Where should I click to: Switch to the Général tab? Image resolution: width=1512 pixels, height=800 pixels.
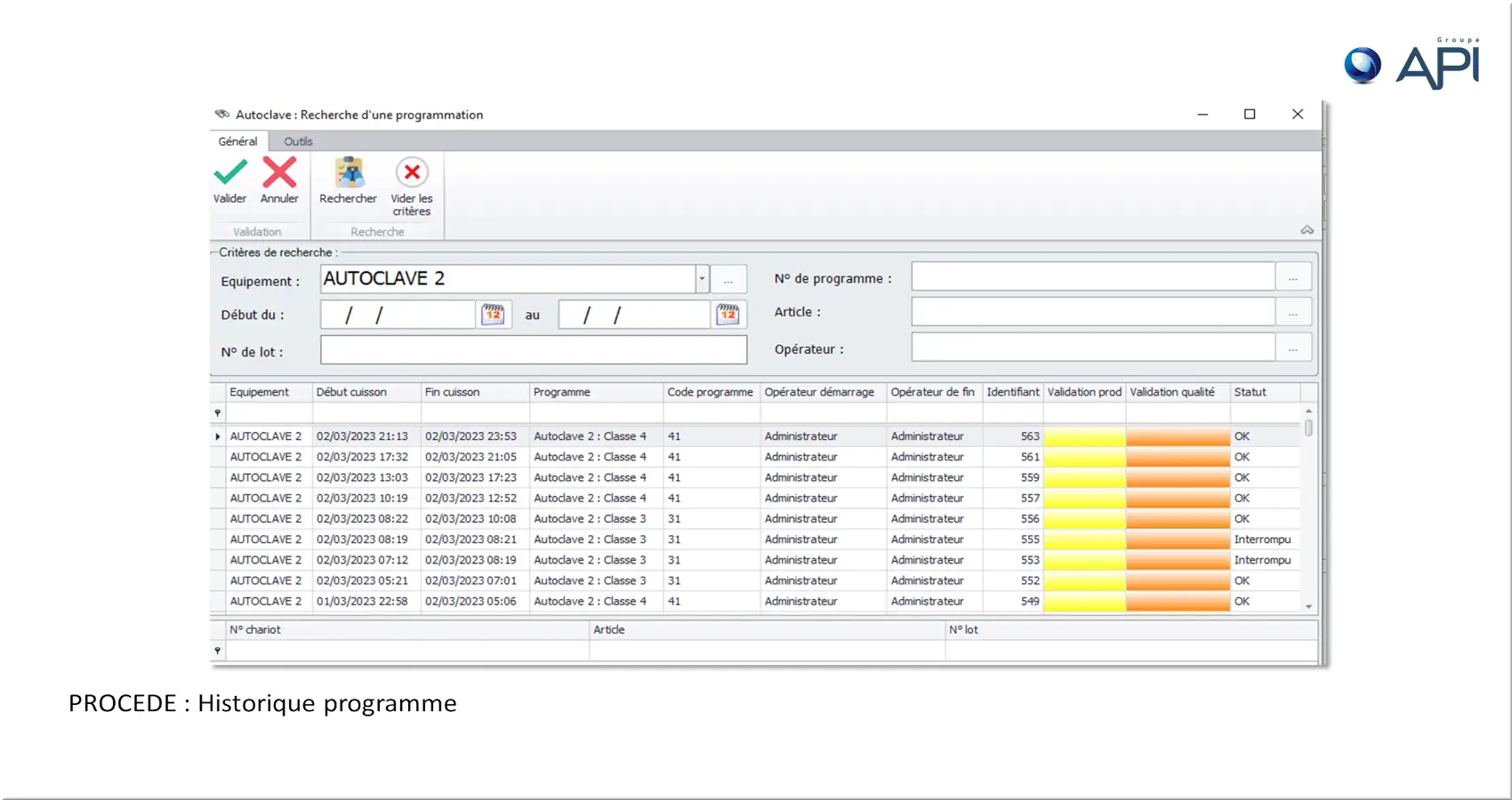coord(237,141)
